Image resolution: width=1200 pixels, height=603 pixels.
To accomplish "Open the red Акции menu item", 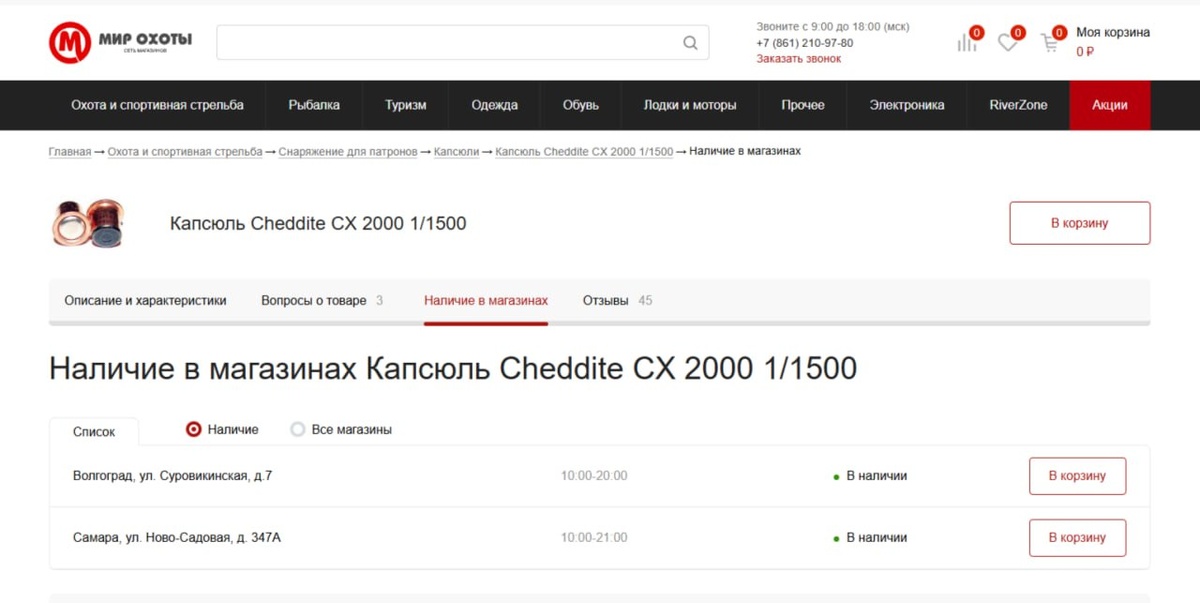I will point(1110,105).
